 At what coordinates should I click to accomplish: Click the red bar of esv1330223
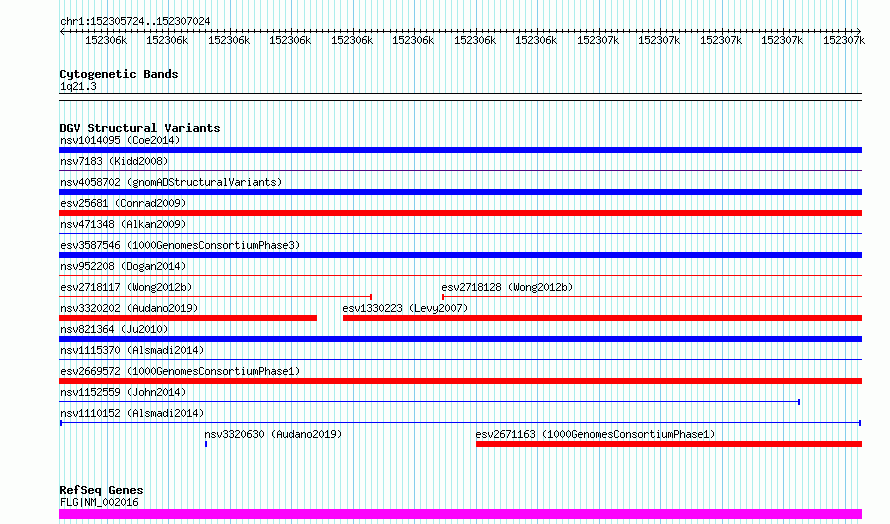coord(602,318)
